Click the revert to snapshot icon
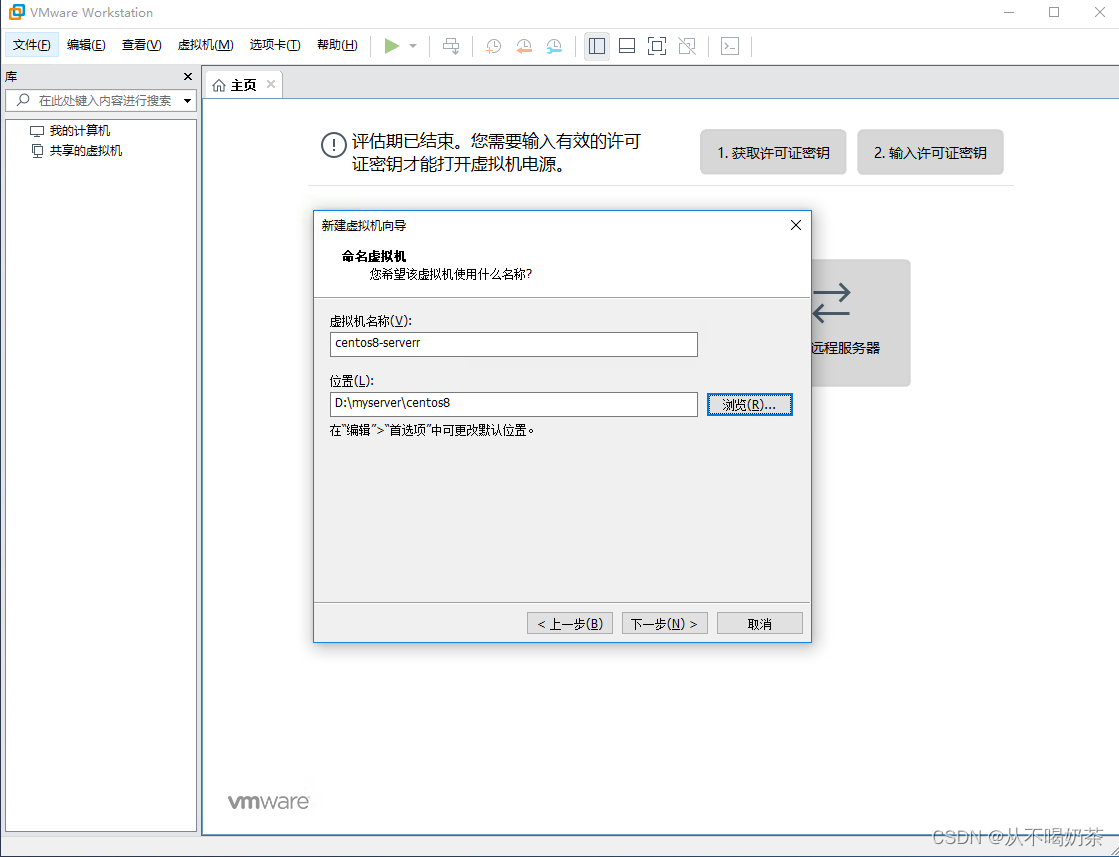 coord(524,46)
